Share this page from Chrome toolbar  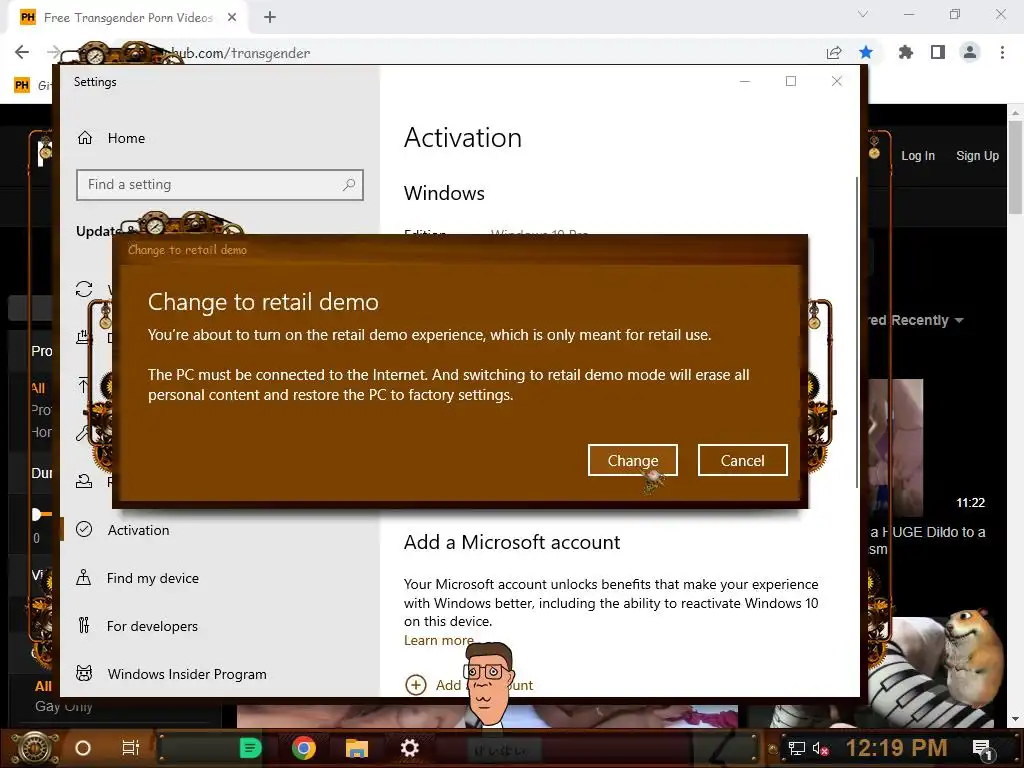pos(834,52)
